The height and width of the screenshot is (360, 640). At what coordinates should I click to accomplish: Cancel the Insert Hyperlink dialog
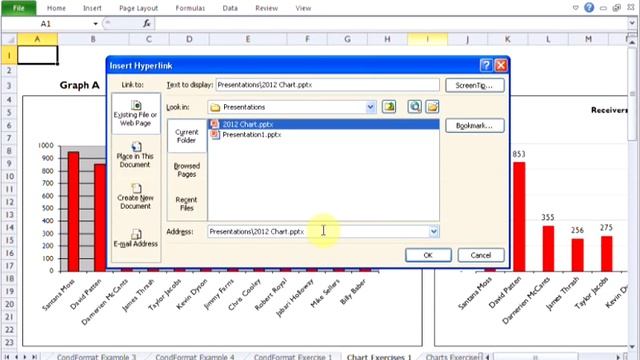[x=481, y=255]
